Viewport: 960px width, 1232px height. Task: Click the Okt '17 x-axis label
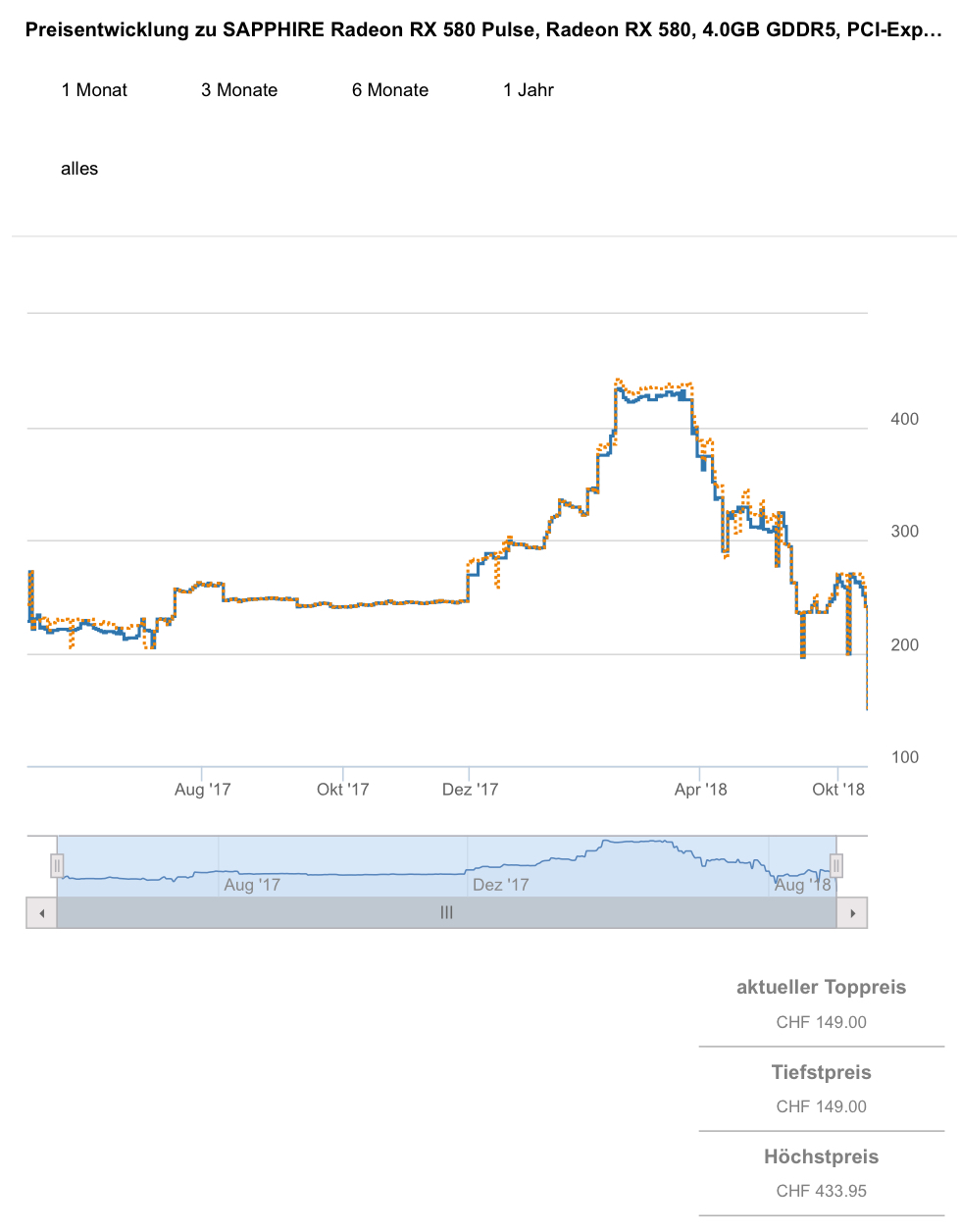(x=343, y=790)
